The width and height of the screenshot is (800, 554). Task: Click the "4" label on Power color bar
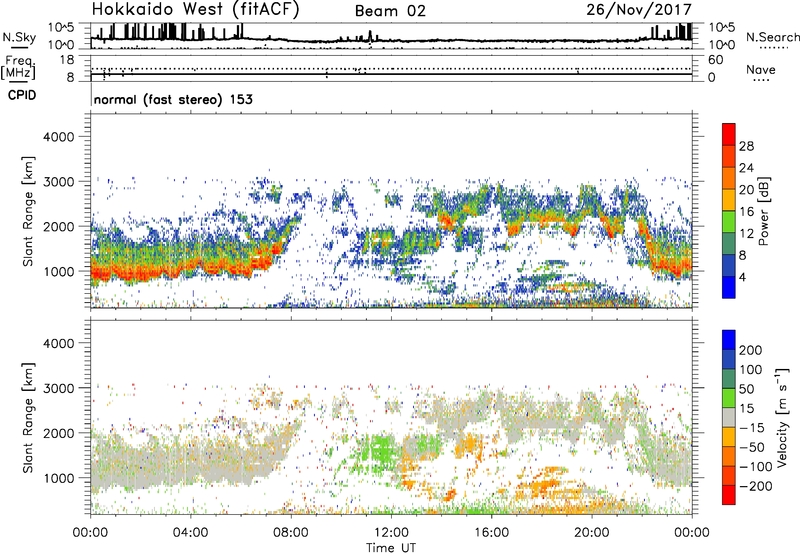point(742,277)
